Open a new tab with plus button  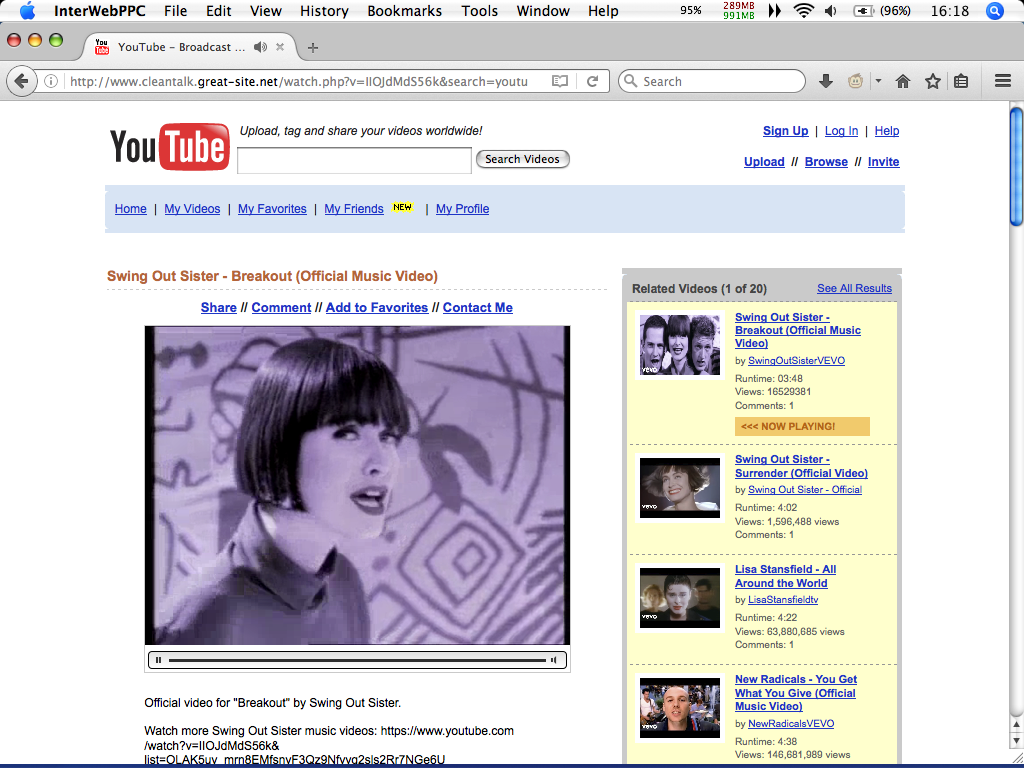[x=313, y=48]
